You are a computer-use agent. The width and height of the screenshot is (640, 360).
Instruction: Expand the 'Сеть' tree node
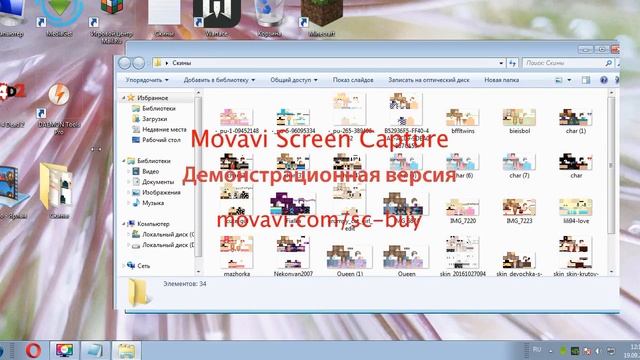[x=124, y=266]
